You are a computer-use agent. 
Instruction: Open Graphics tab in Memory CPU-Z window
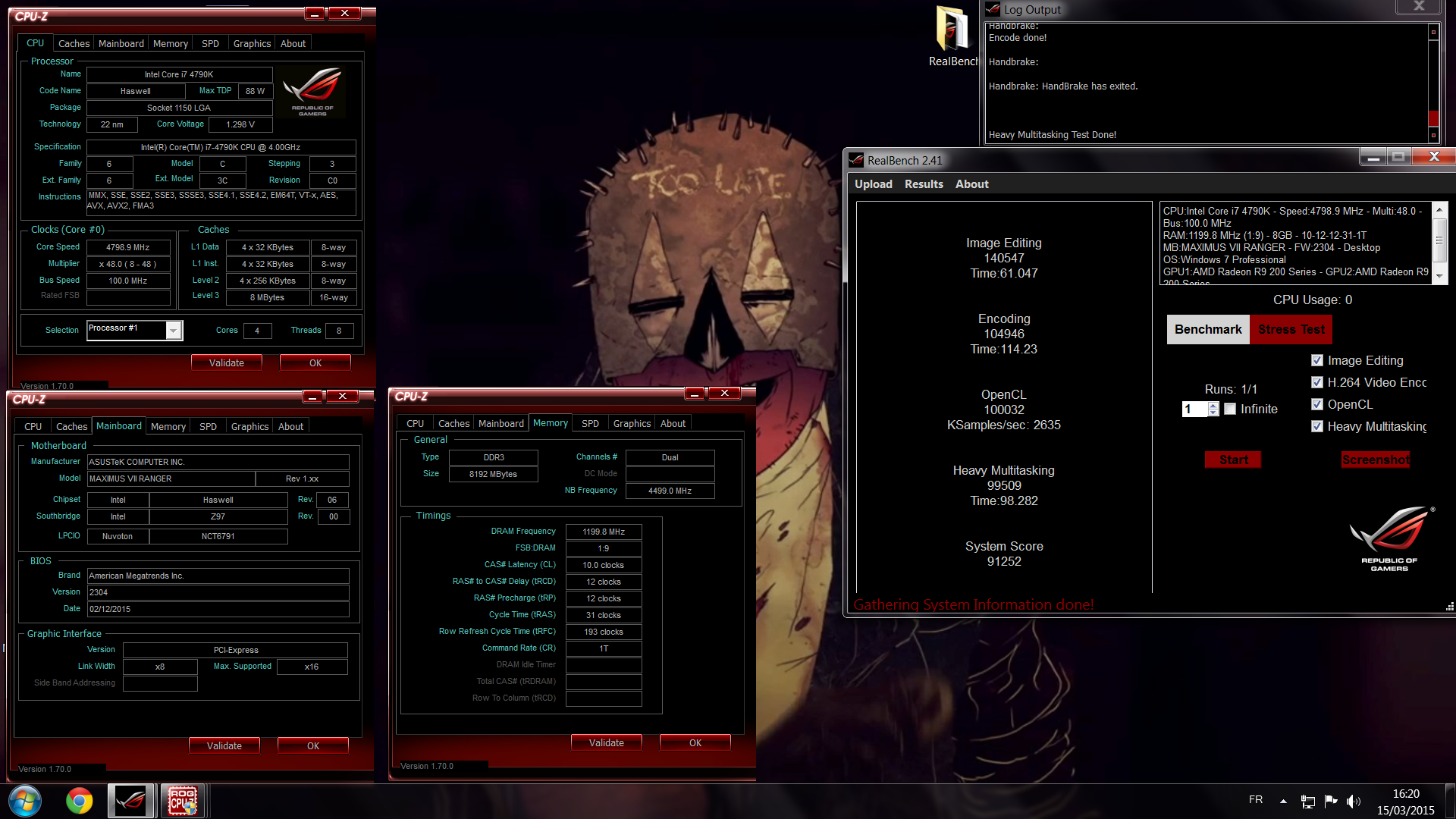tap(632, 423)
